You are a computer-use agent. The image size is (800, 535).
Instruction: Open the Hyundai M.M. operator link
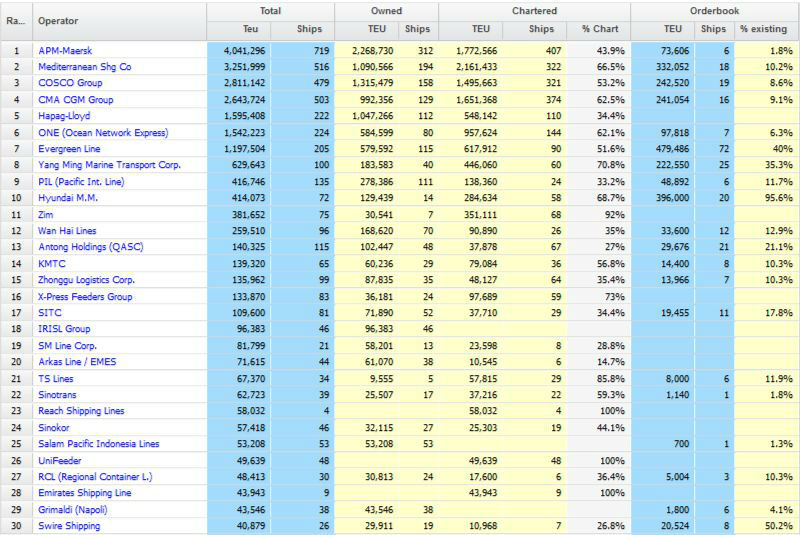click(67, 198)
